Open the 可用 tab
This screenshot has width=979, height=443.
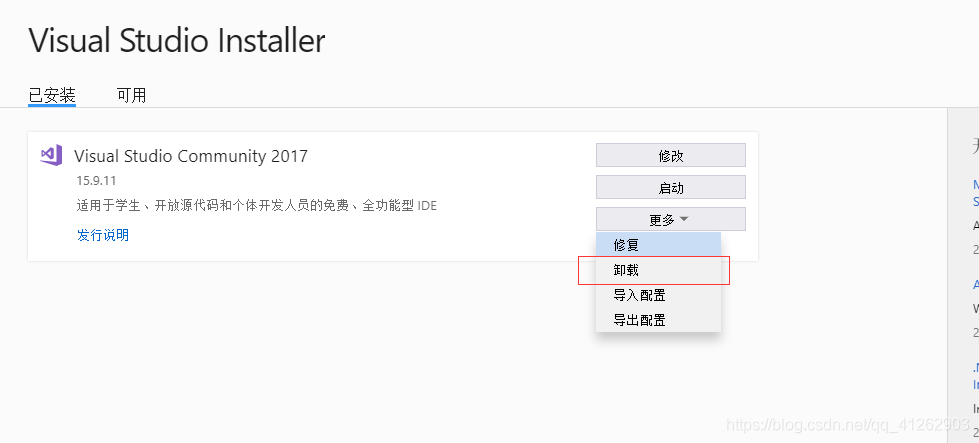tap(131, 95)
